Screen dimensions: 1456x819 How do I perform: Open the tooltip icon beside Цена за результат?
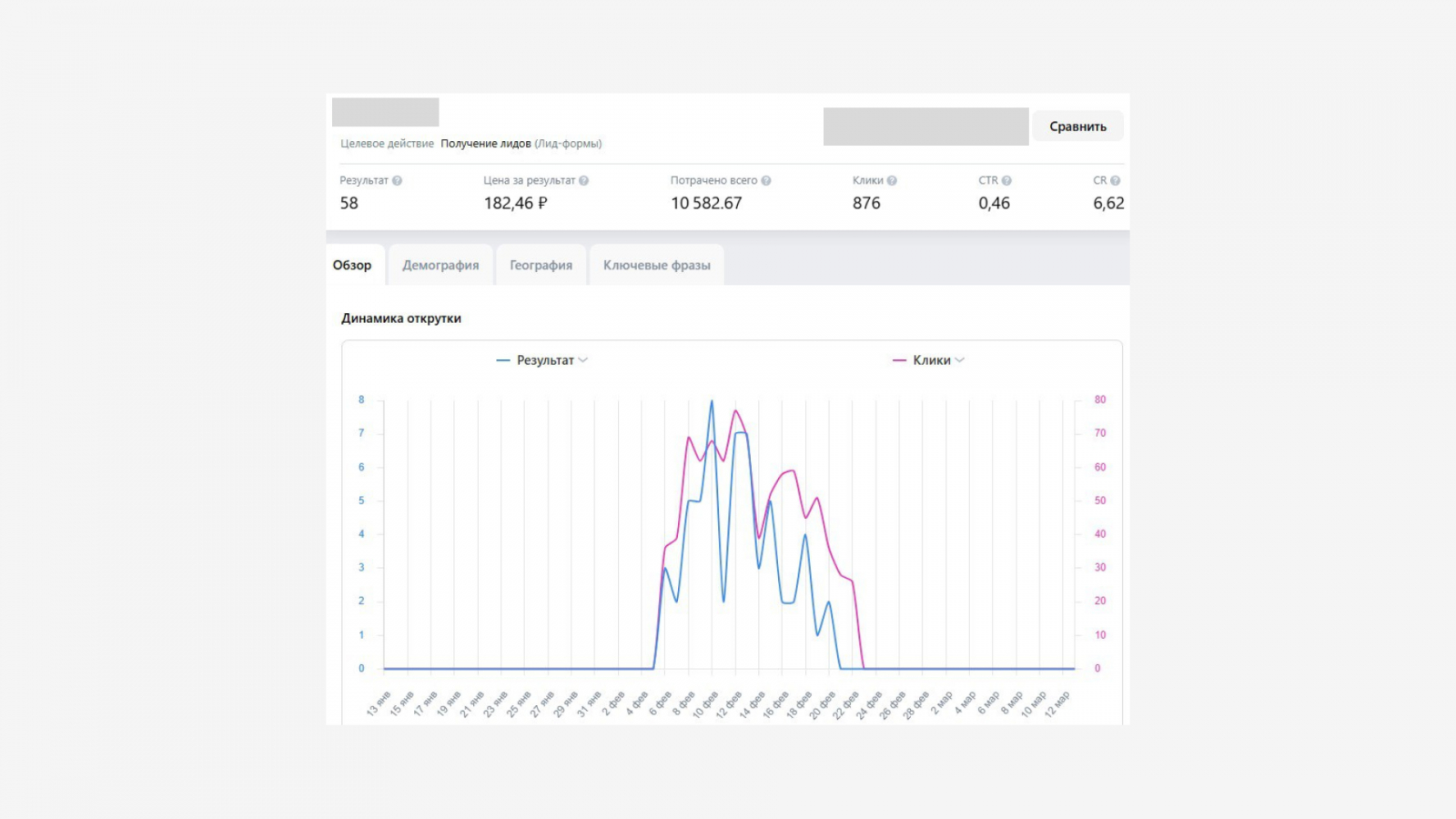coord(583,181)
